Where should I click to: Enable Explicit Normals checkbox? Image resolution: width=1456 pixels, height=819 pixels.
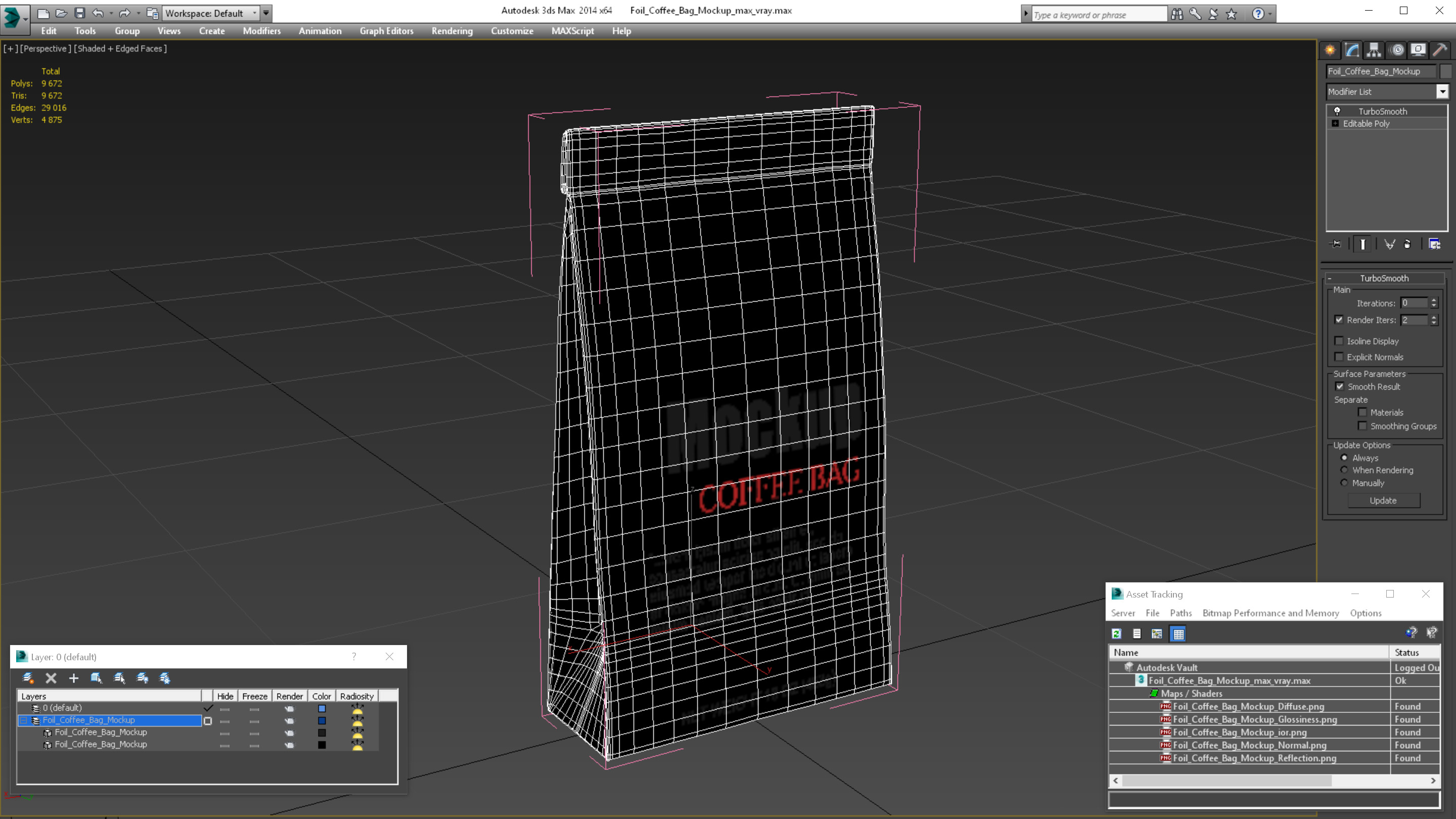pyautogui.click(x=1339, y=356)
